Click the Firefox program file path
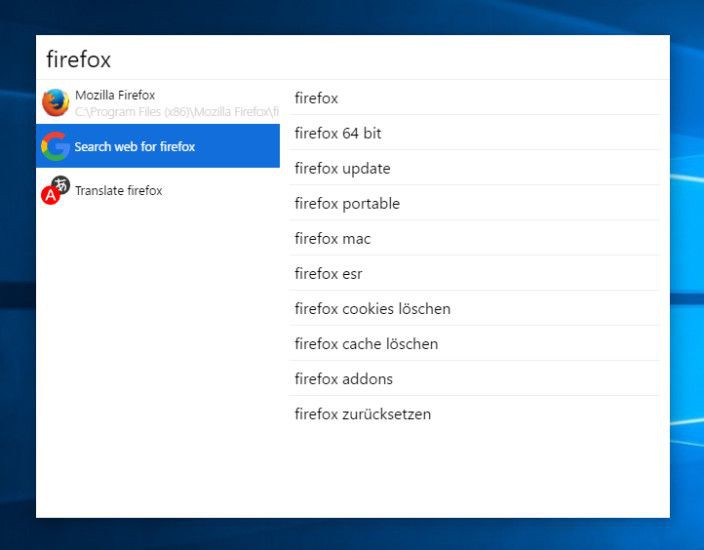This screenshot has width=704, height=550. click(177, 111)
